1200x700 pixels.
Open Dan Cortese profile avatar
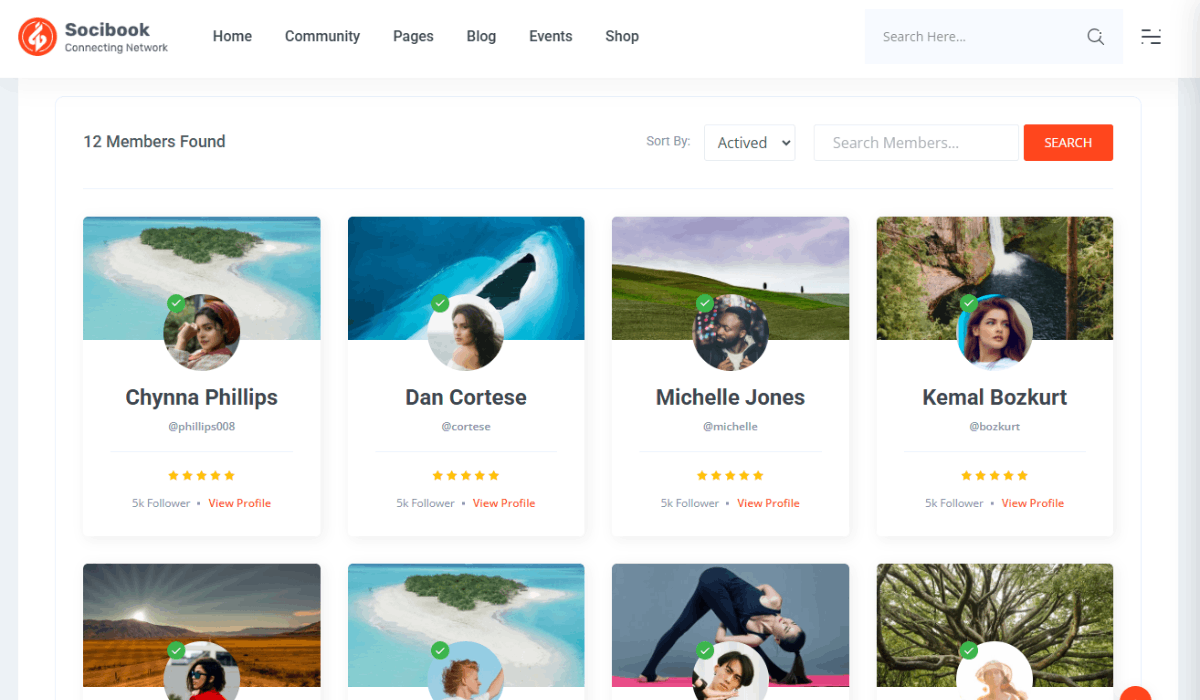click(466, 332)
